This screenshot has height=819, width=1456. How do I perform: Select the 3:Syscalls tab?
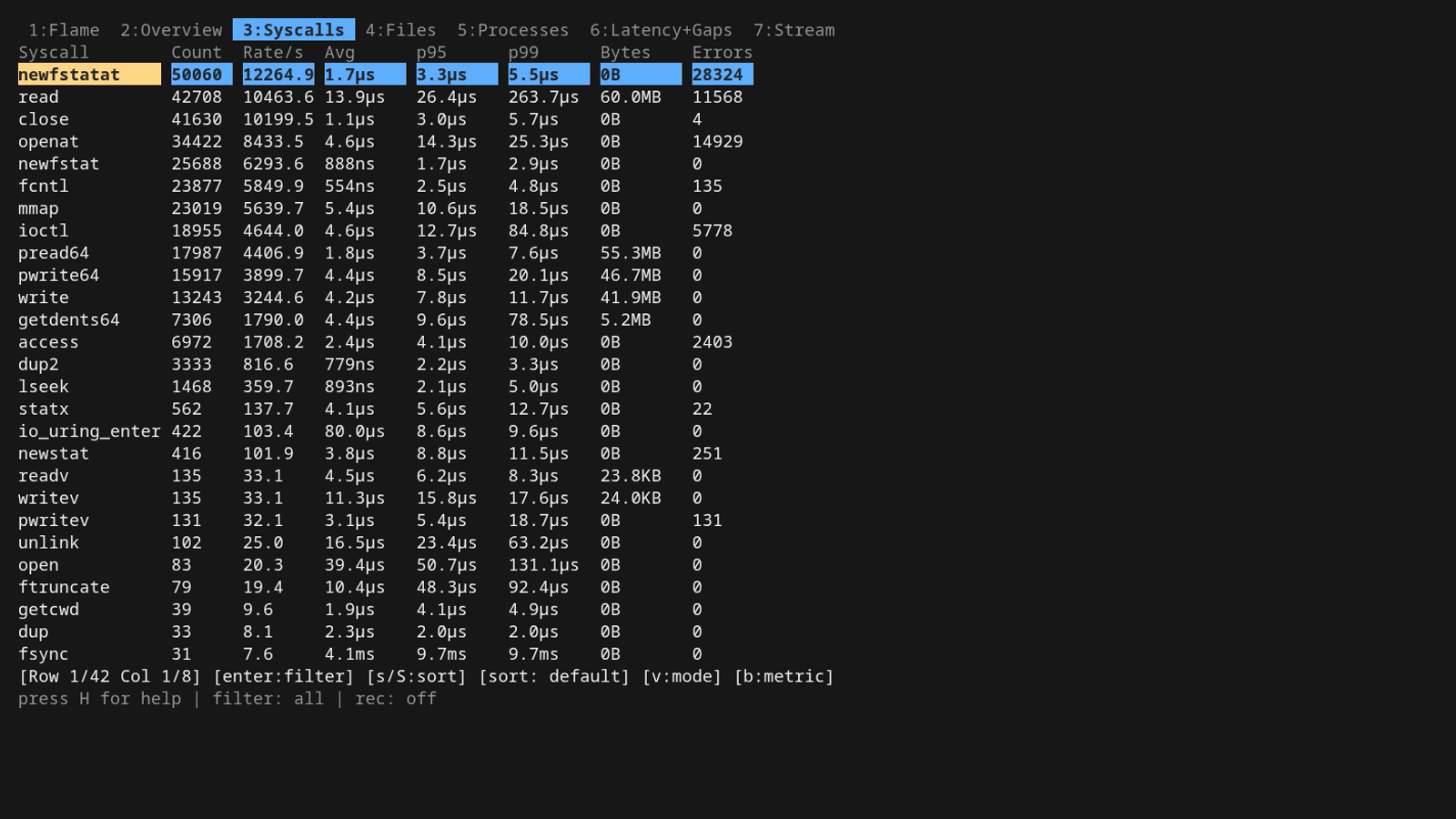tap(293, 30)
